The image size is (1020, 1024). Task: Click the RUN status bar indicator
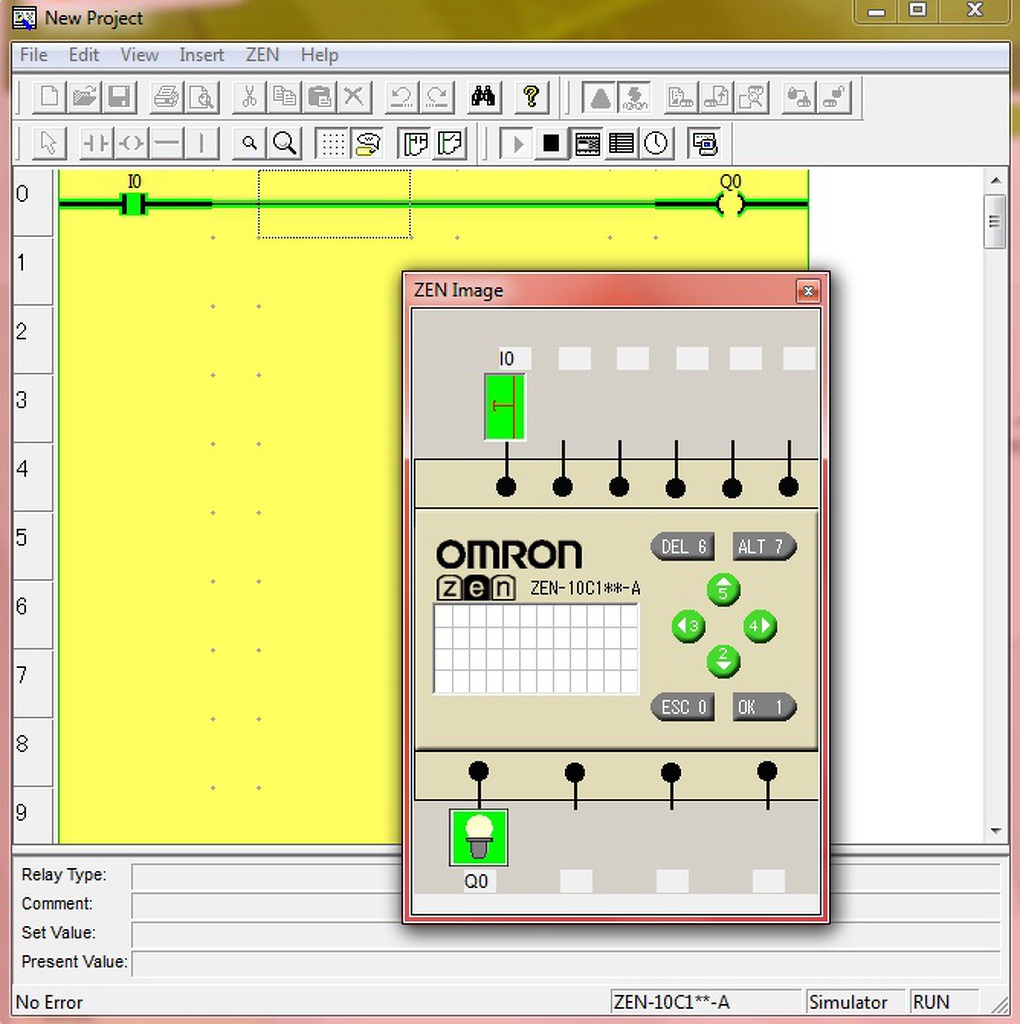(x=944, y=1002)
